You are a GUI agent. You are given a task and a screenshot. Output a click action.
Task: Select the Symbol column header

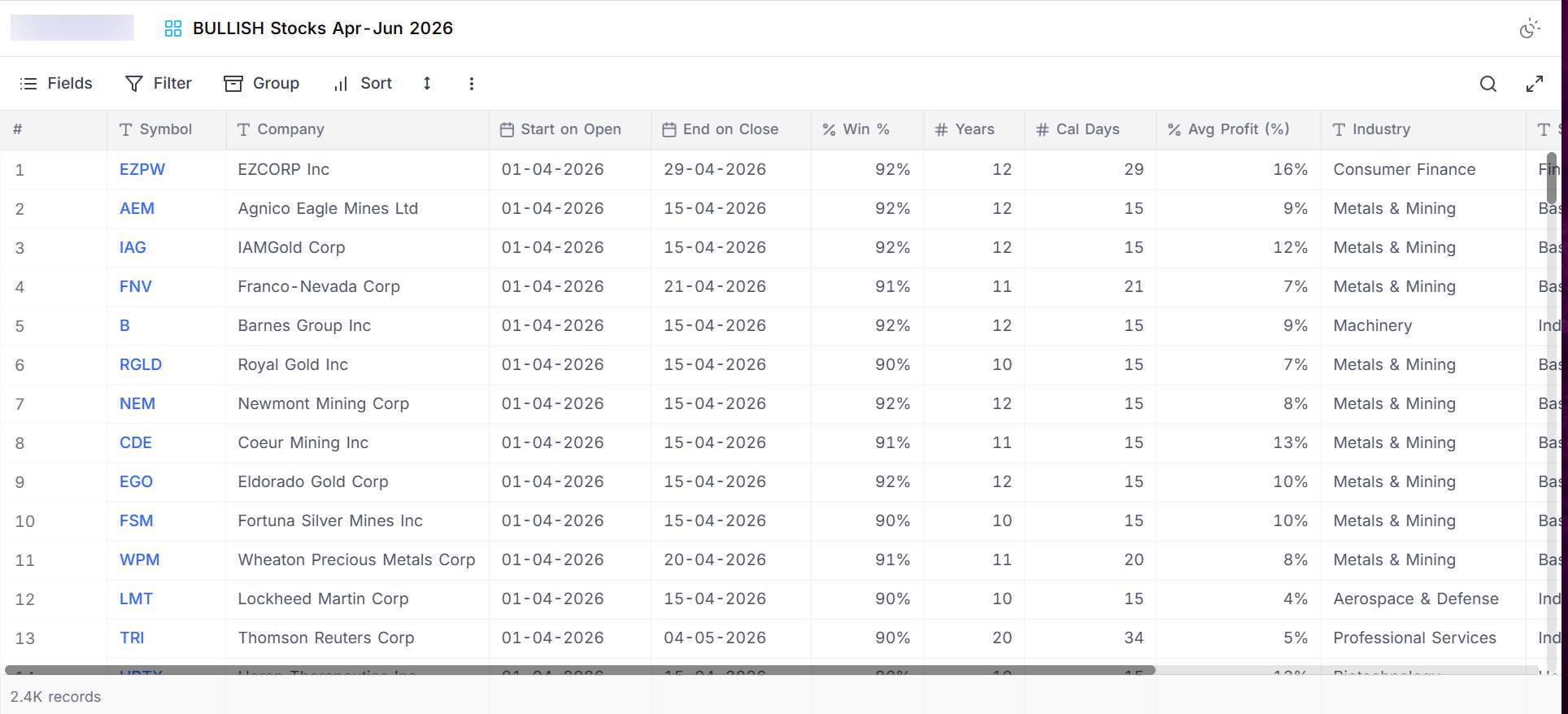[x=166, y=129]
